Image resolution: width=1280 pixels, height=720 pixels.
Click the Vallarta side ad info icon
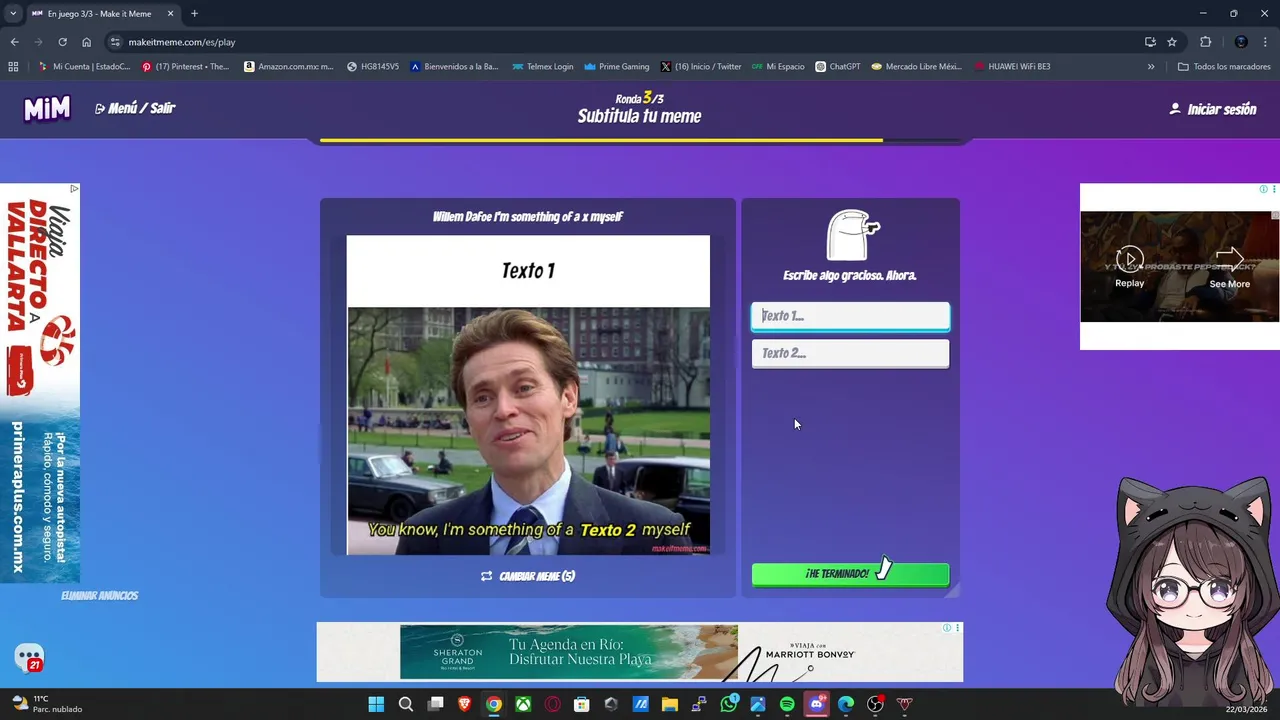(74, 188)
